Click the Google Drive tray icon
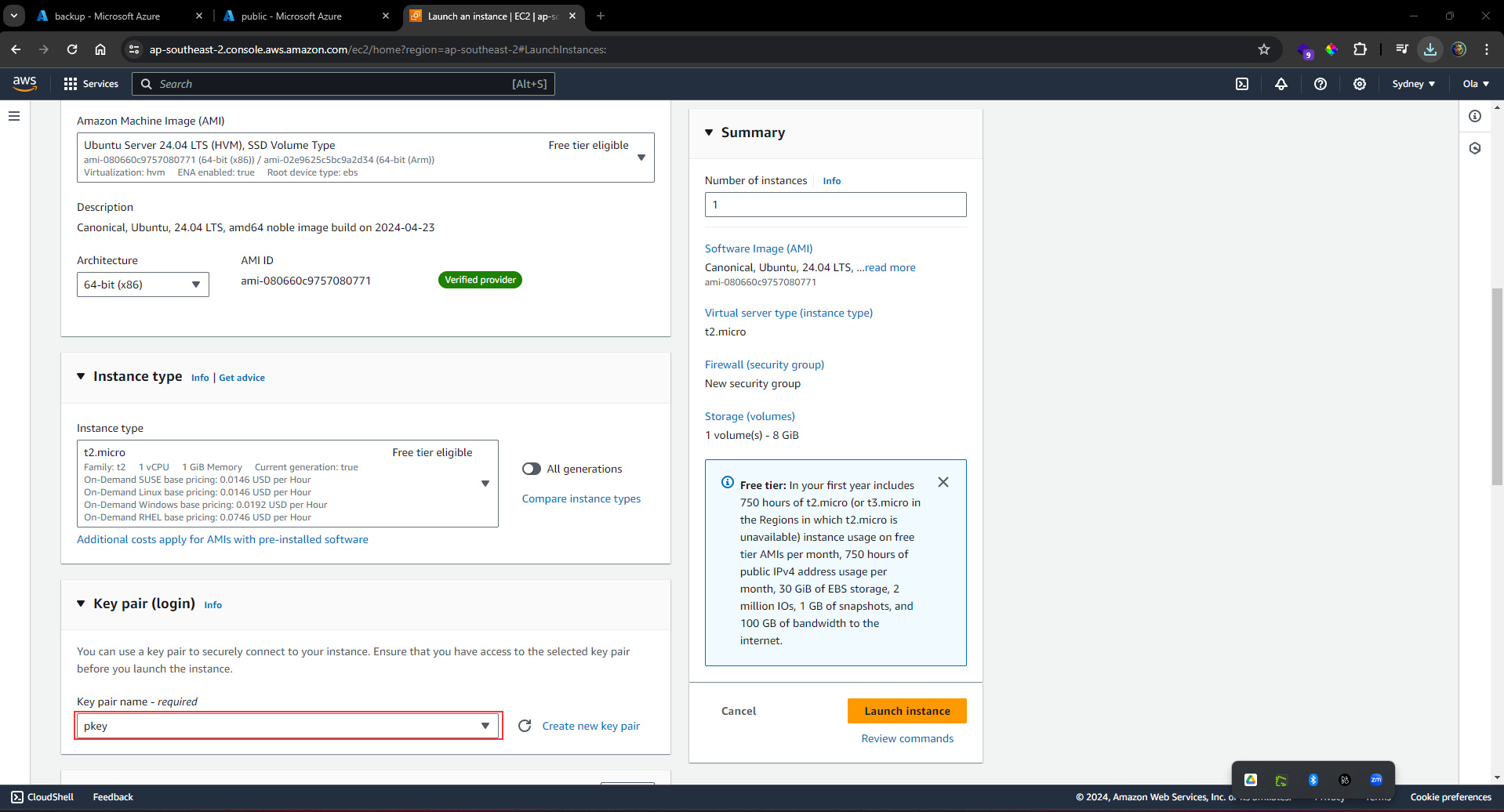The image size is (1504, 812). pyautogui.click(x=1251, y=780)
